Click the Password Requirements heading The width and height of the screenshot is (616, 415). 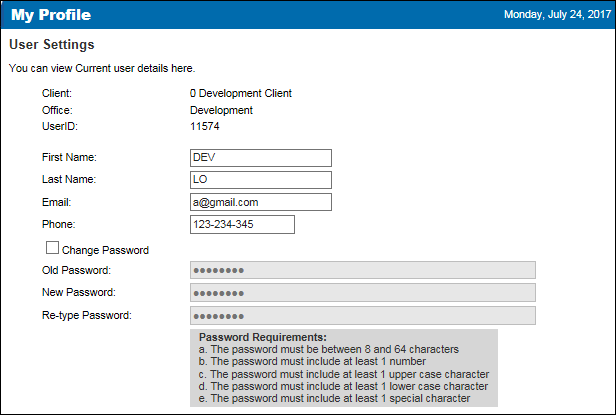pyautogui.click(x=263, y=337)
